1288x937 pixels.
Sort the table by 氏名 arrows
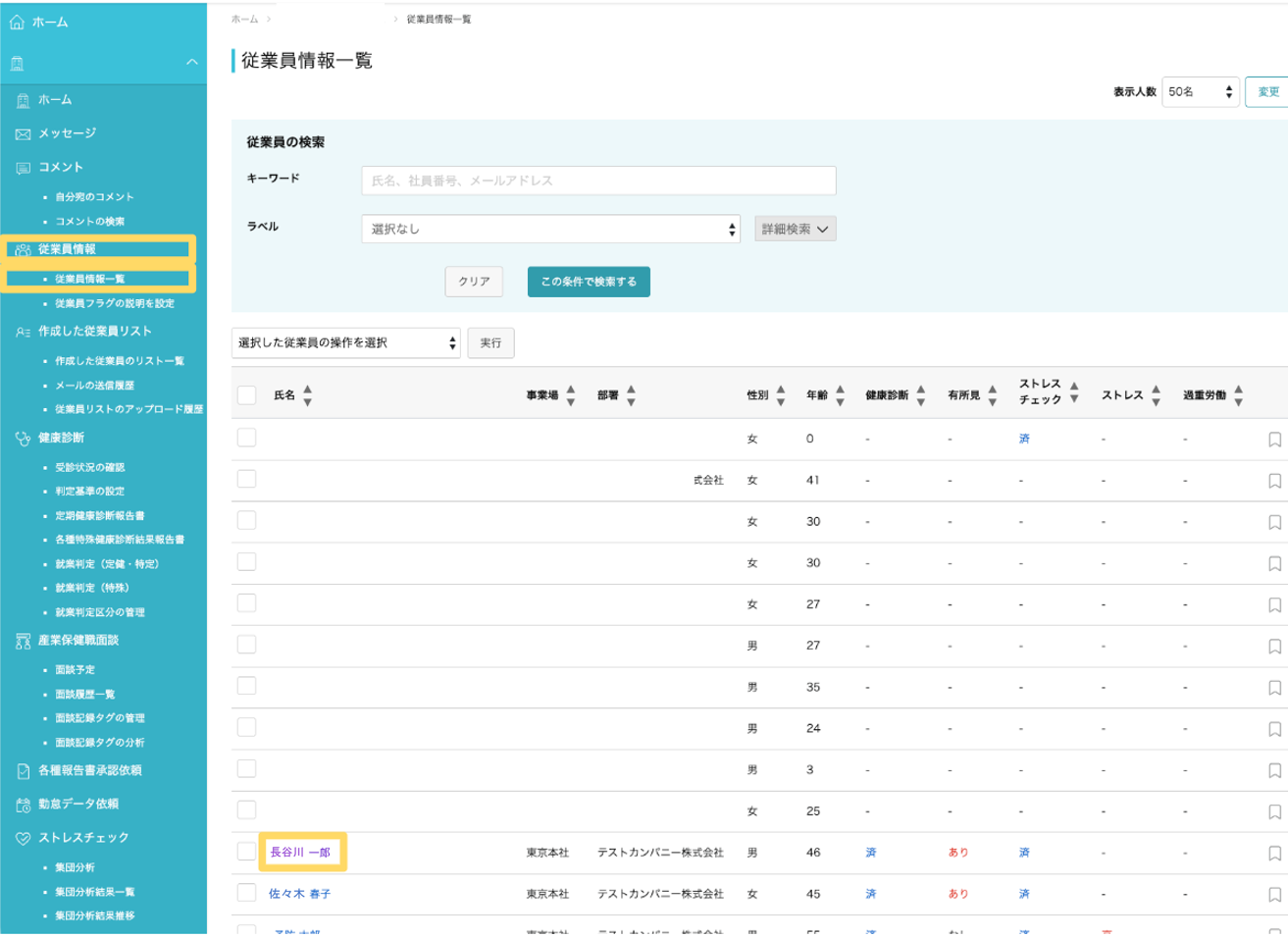pos(307,395)
